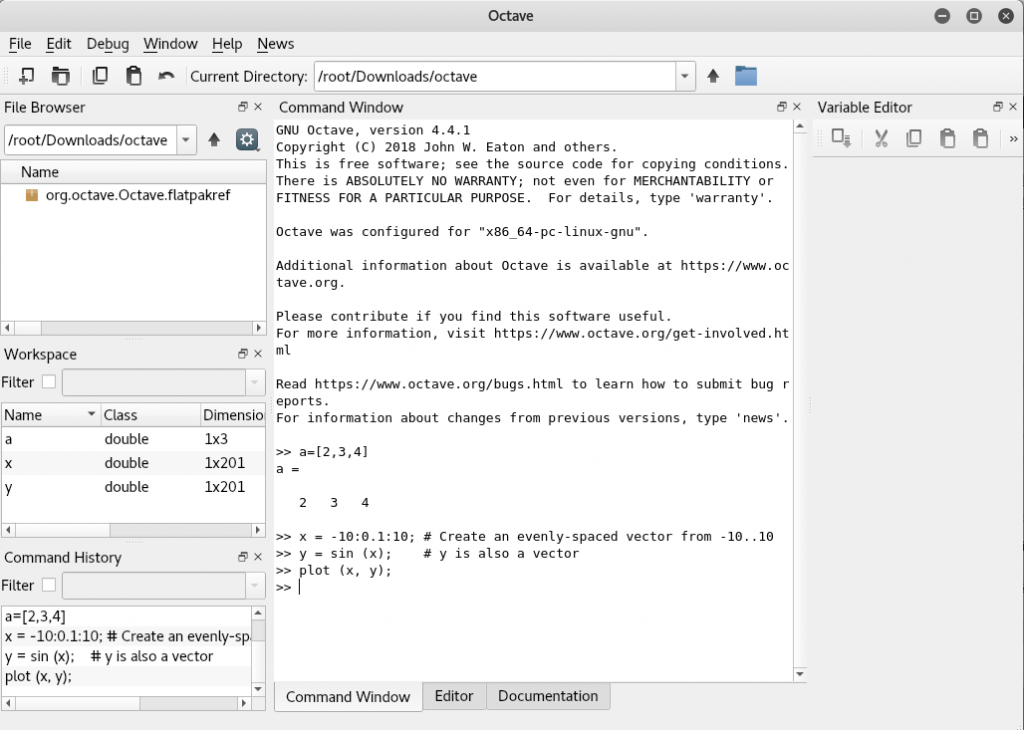Maximize the Octave window
This screenshot has width=1024, height=730.
(x=974, y=16)
